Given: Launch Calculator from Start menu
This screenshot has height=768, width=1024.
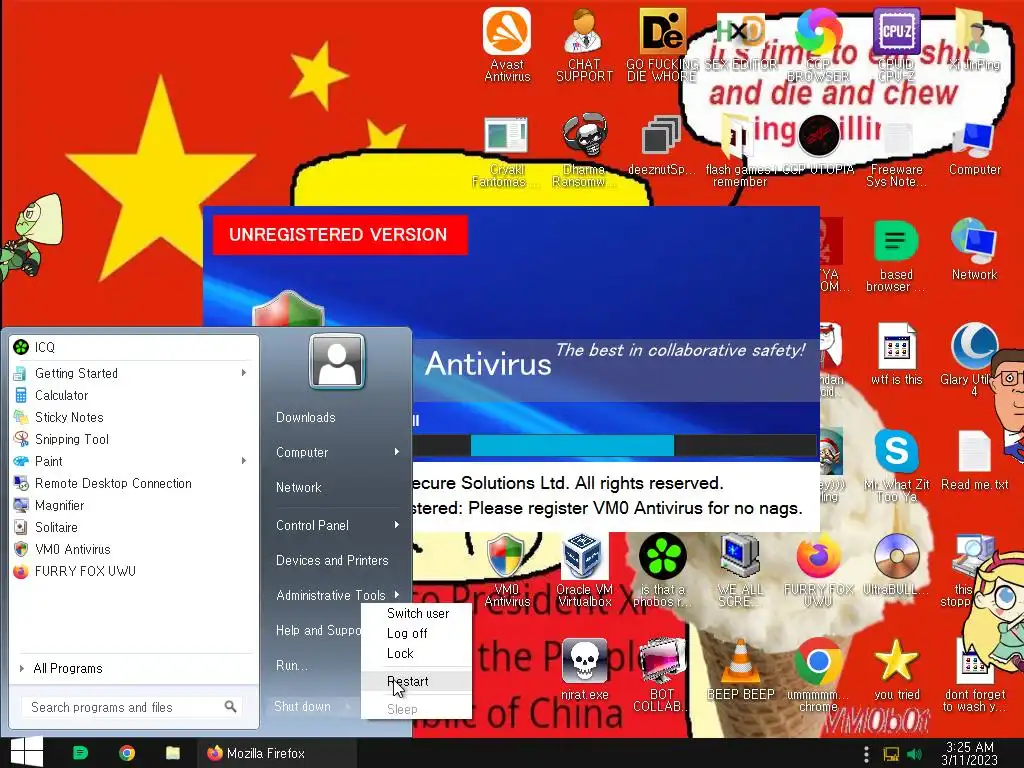Looking at the screenshot, I should [131, 395].
